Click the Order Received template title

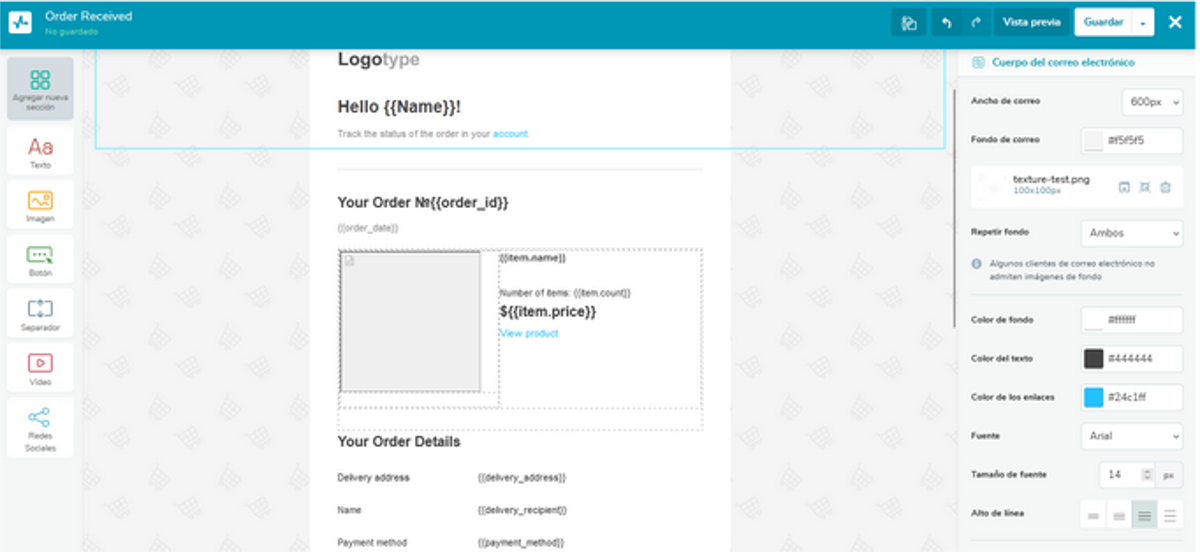89,16
